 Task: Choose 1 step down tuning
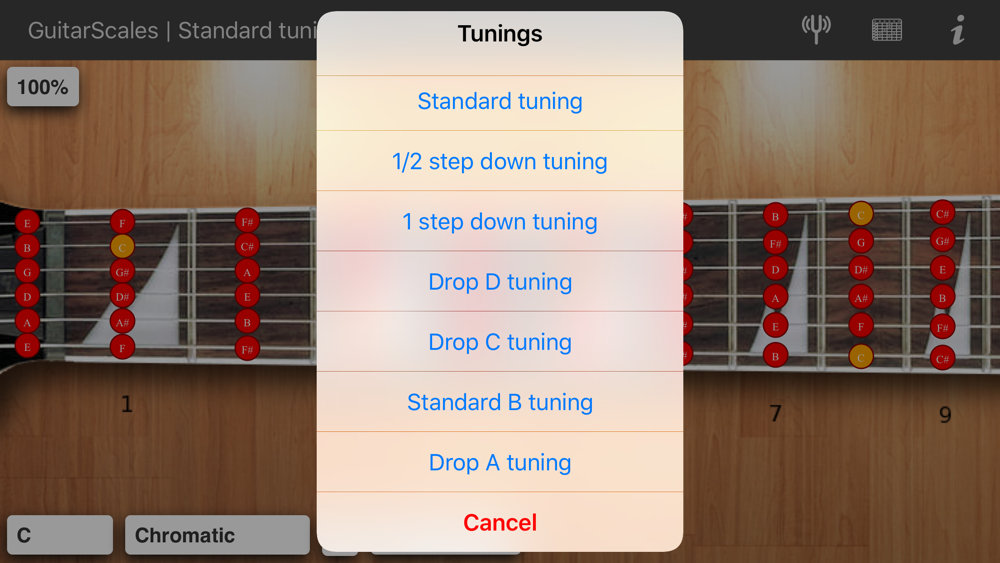coord(500,221)
